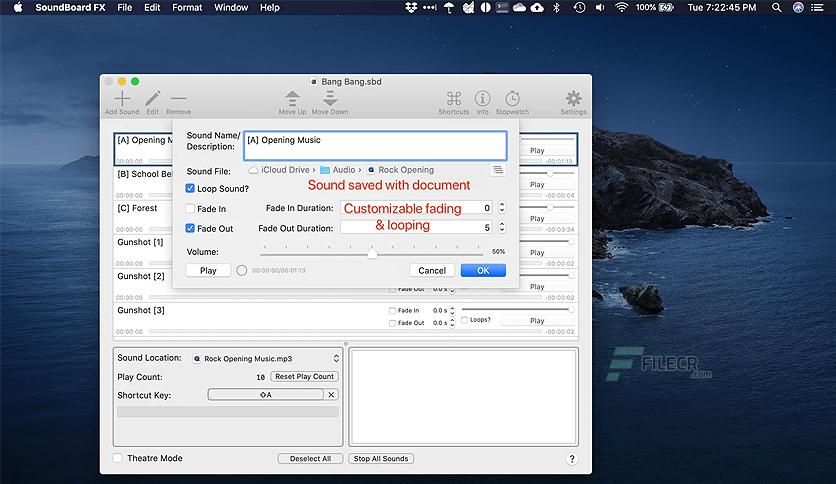836x484 pixels.
Task: Click the Edit pencil toolbar icon
Action: pyautogui.click(x=152, y=99)
